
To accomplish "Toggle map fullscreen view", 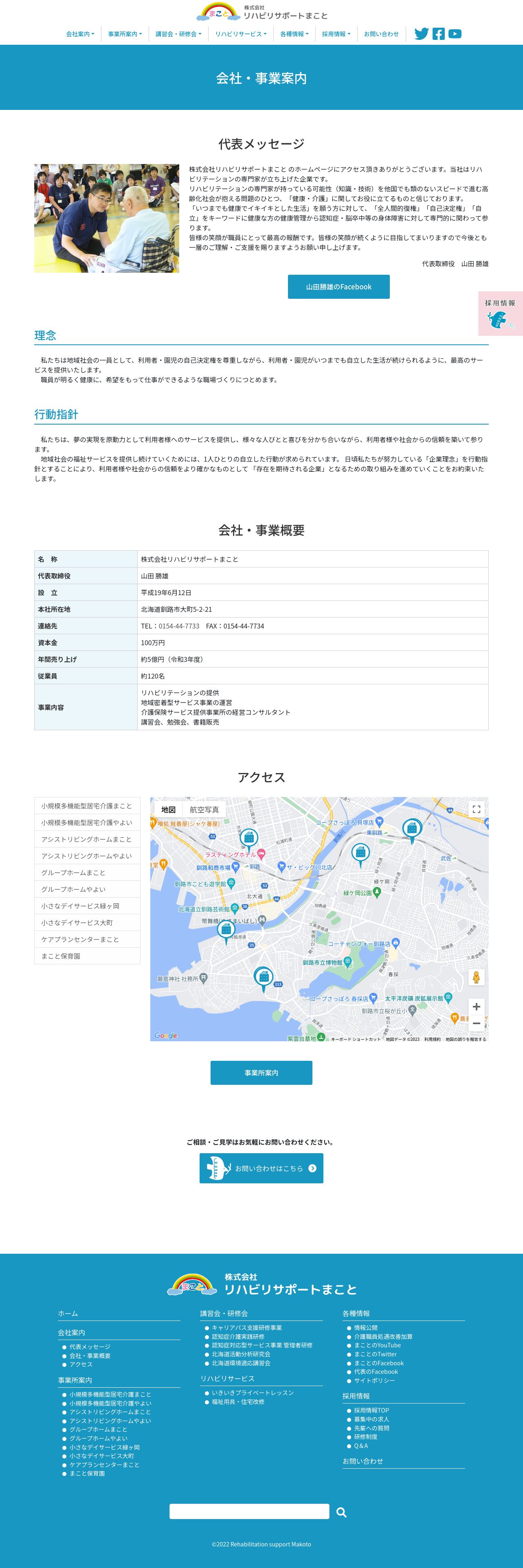I will [476, 810].
